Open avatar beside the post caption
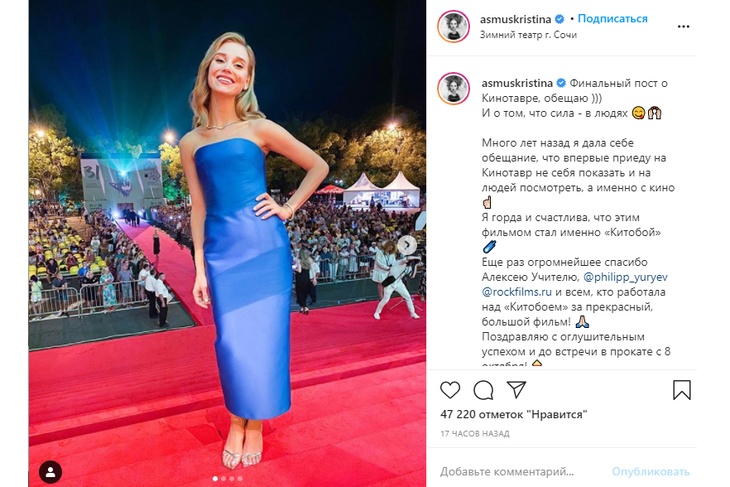The height and width of the screenshot is (487, 730). point(453,88)
